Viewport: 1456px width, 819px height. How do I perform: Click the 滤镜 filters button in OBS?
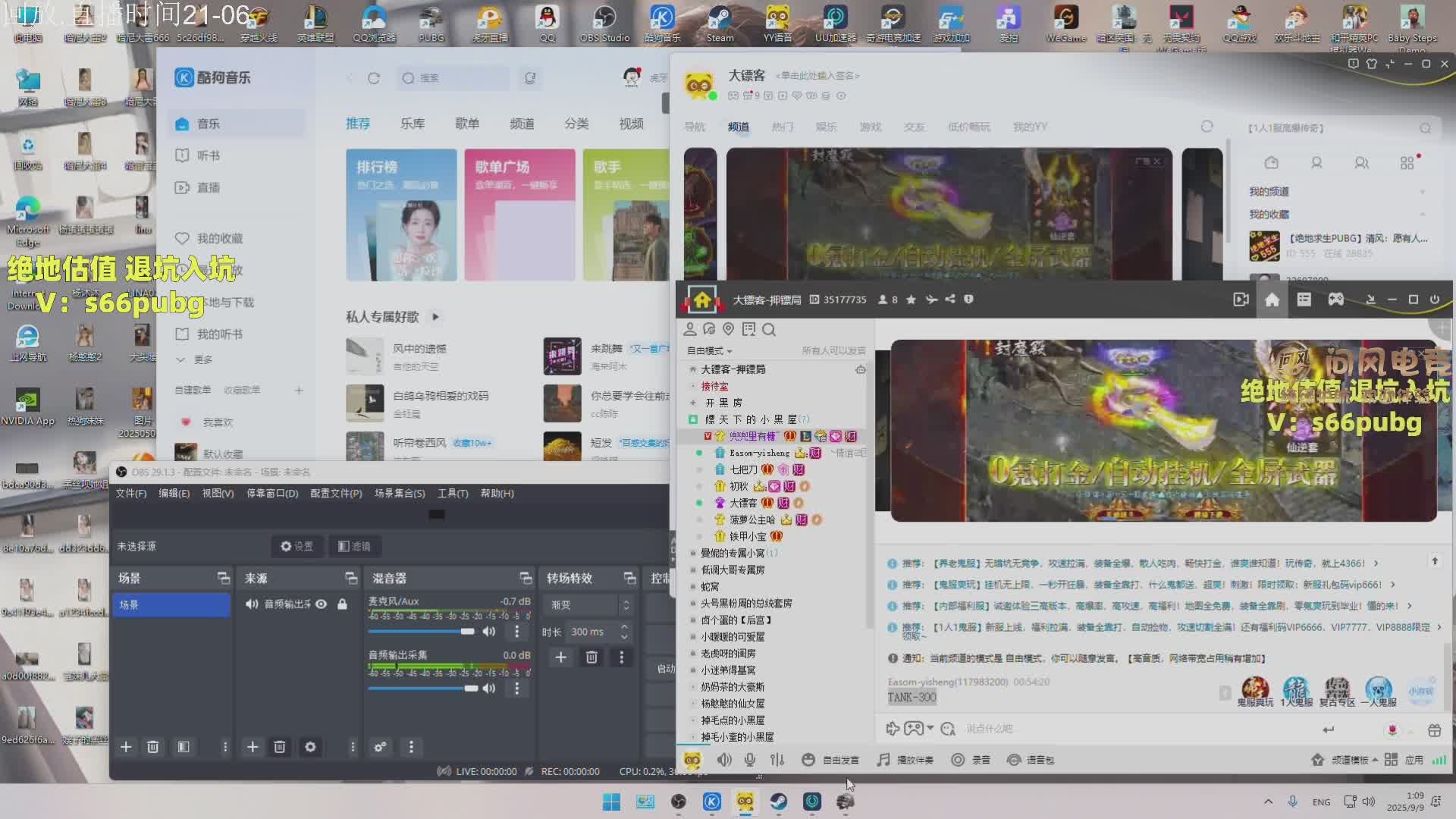click(x=354, y=546)
